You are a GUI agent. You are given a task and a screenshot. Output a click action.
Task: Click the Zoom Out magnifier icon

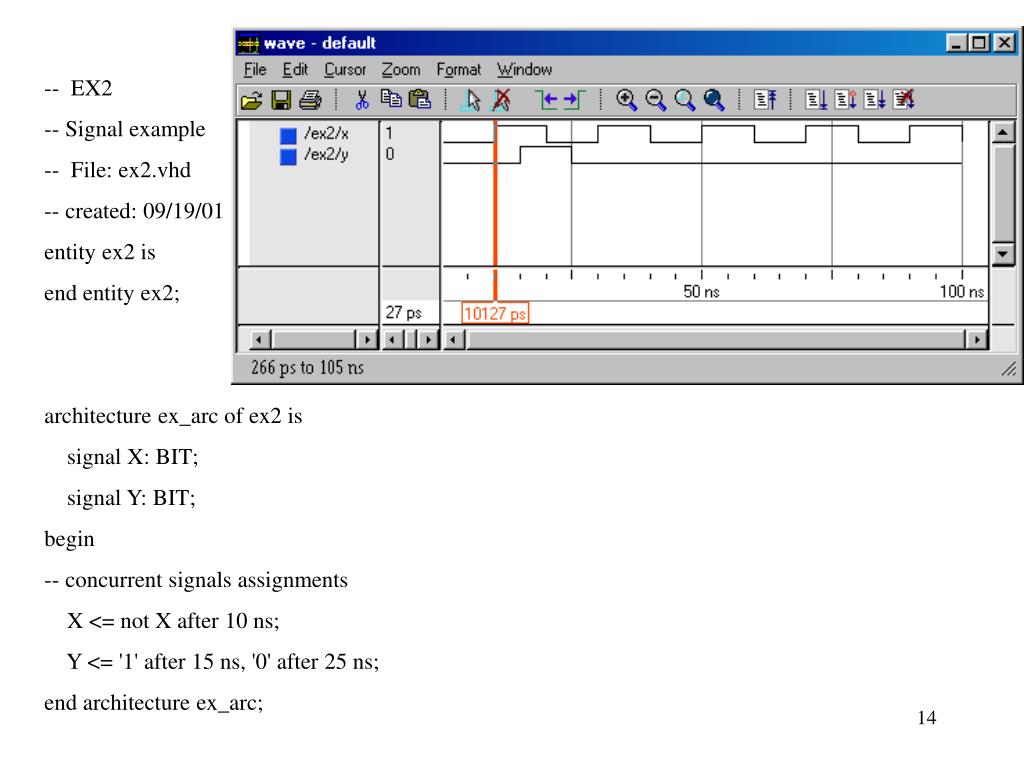click(655, 100)
